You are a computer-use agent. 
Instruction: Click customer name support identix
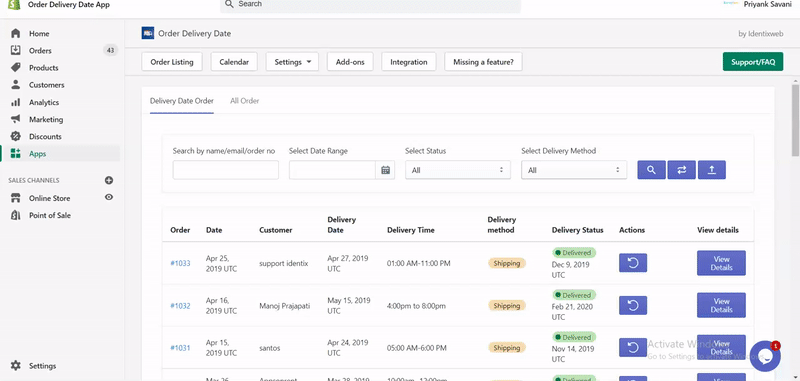tap(284, 263)
